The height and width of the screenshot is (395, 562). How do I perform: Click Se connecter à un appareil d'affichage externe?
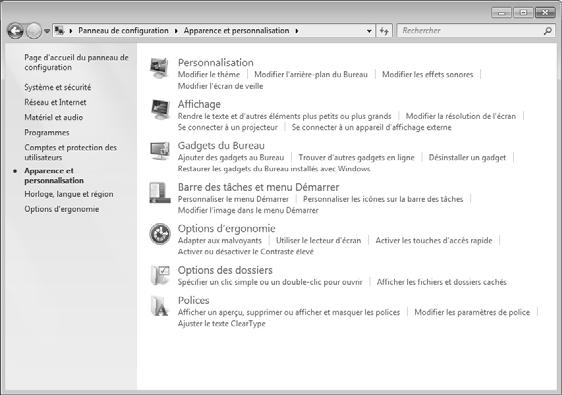point(371,127)
